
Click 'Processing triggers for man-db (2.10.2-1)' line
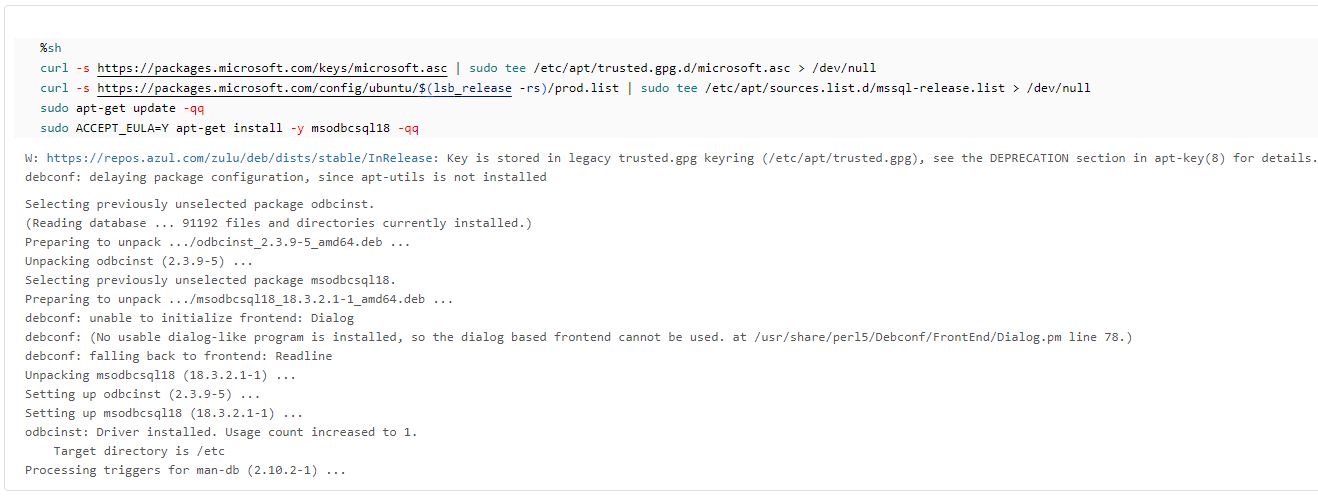click(x=186, y=470)
